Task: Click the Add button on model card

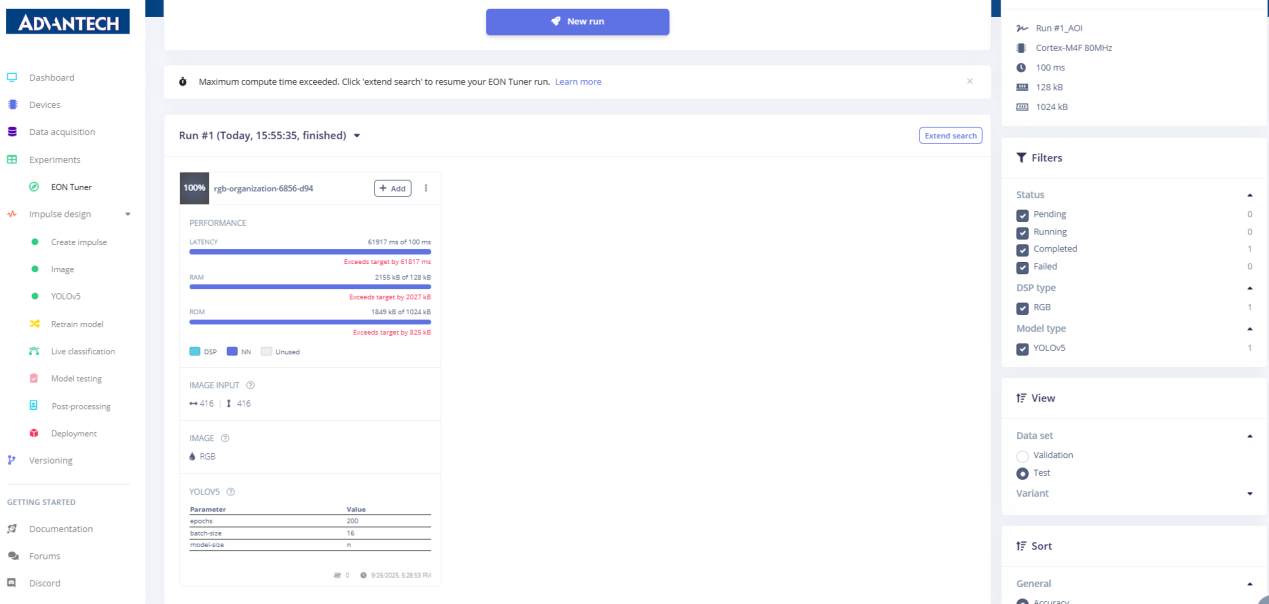Action: 393,188
